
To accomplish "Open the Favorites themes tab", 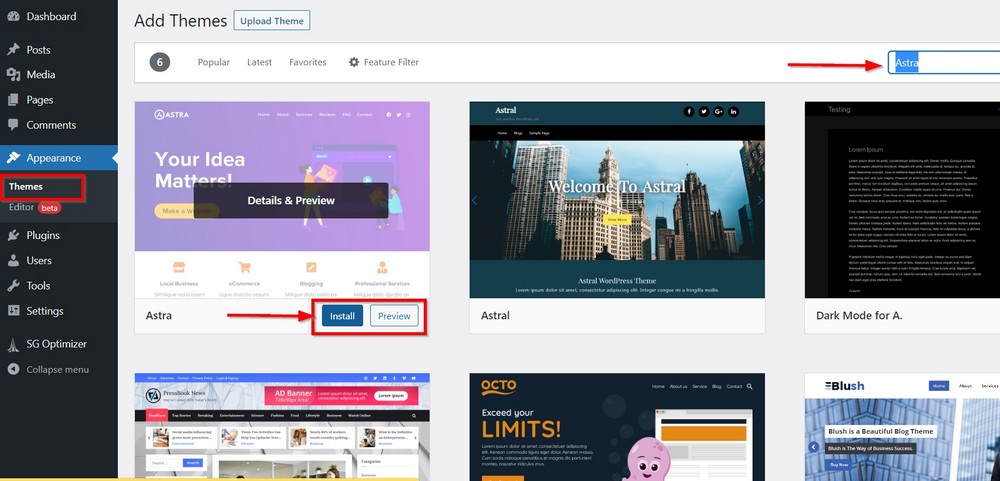I will click(x=308, y=62).
